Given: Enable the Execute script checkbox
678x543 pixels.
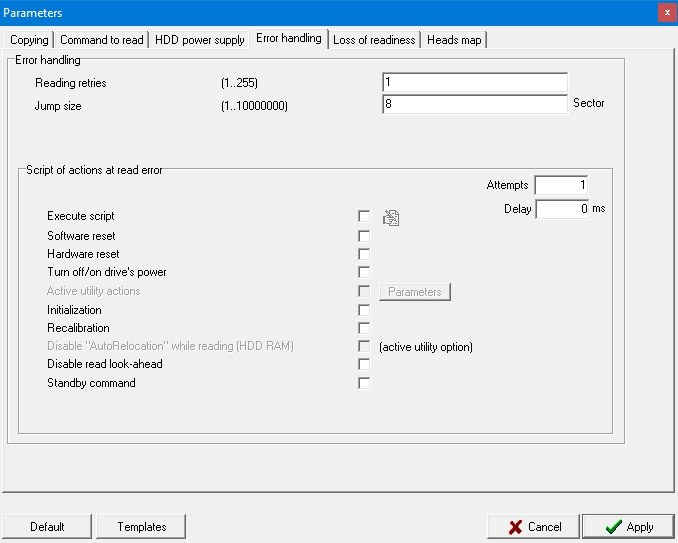Looking at the screenshot, I should tap(364, 216).
